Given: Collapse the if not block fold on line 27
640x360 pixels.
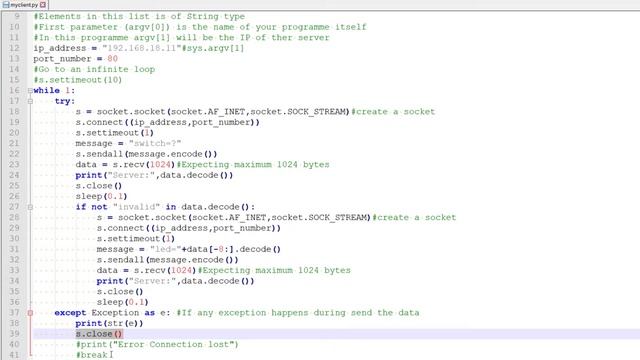Looking at the screenshot, I should click(x=30, y=207).
